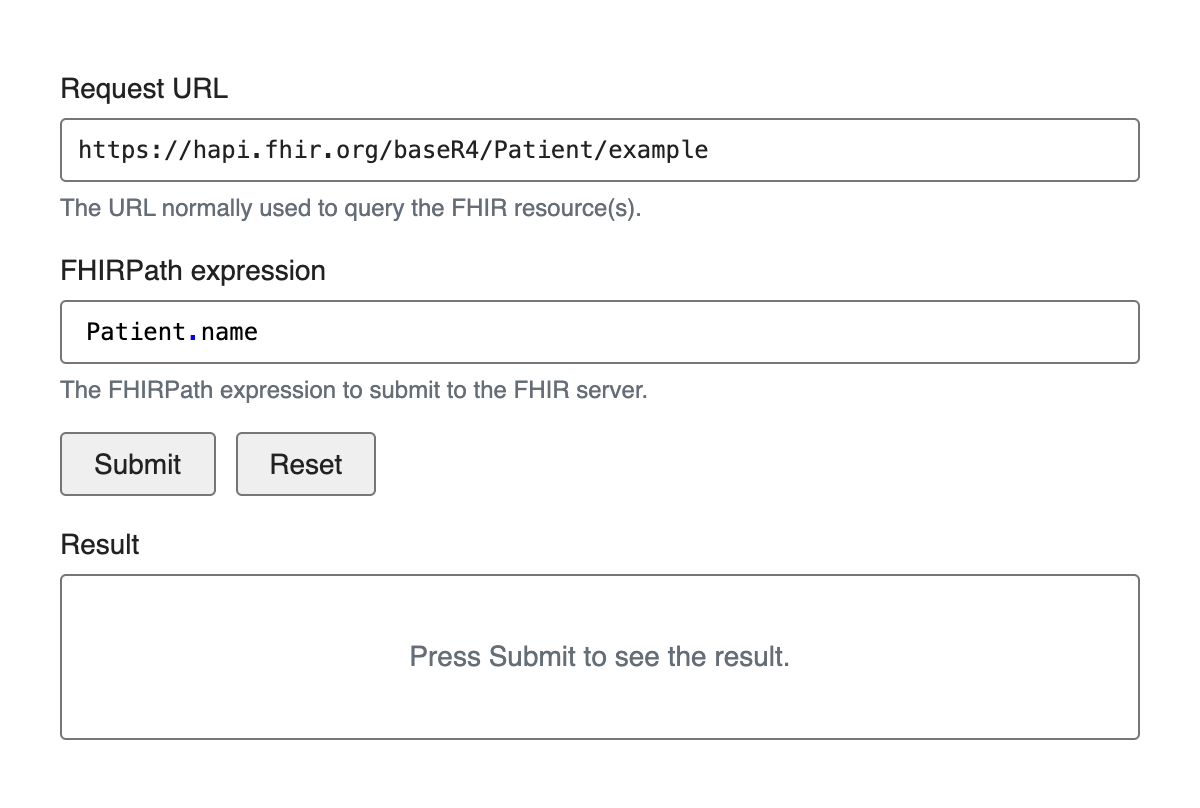The image size is (1200, 808).
Task: Click the blue dot in Patient.name
Action: point(193,336)
